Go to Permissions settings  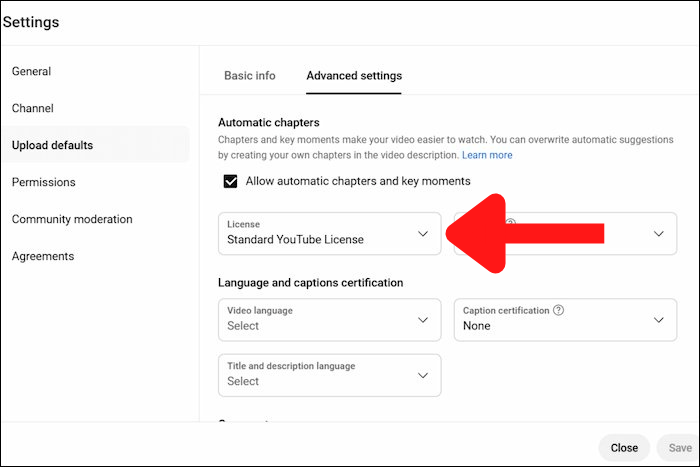(x=43, y=182)
